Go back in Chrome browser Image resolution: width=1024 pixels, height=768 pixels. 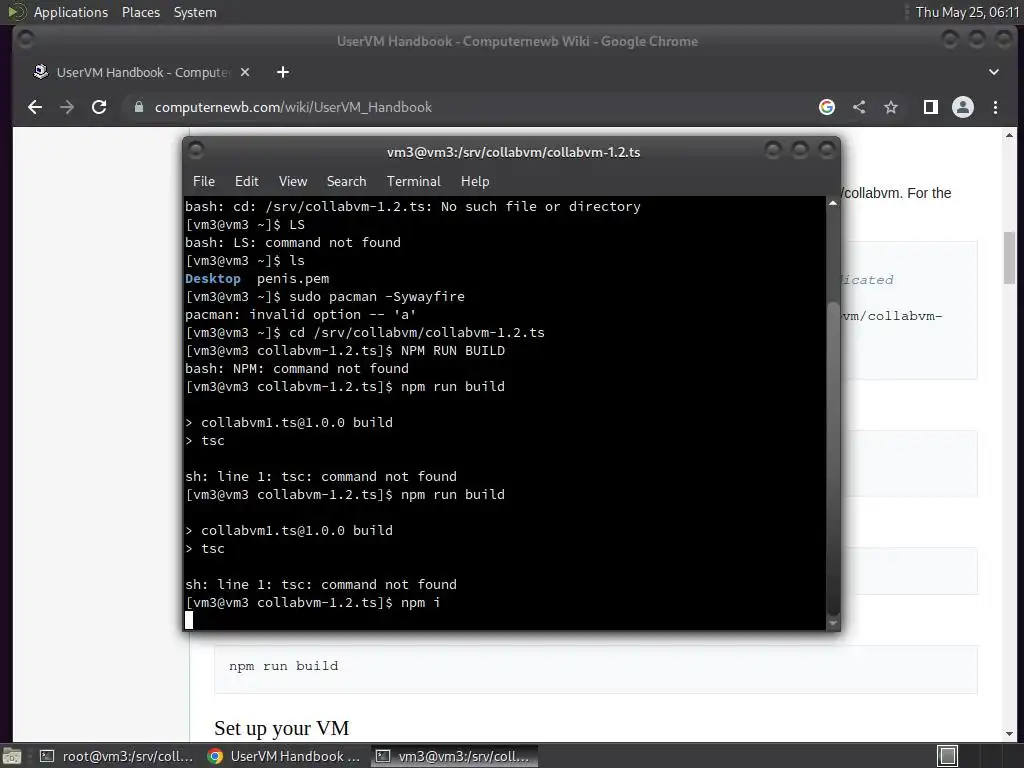coord(35,107)
